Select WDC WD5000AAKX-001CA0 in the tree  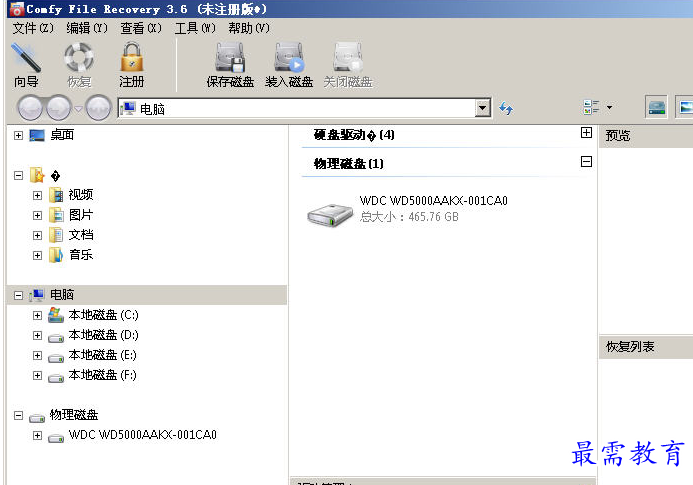click(142, 435)
